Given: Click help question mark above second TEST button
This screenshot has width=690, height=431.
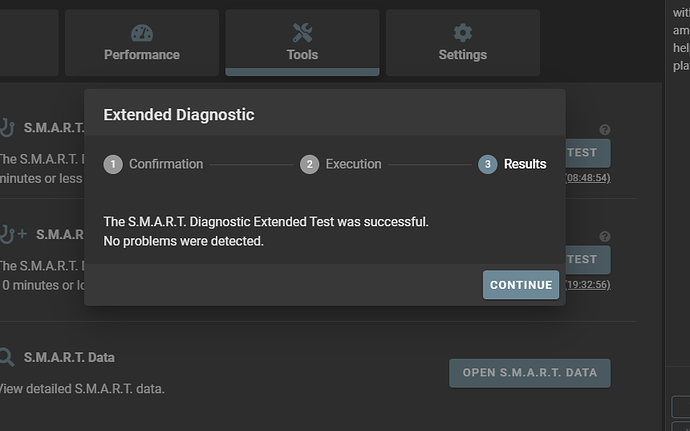Looking at the screenshot, I should 605,236.
